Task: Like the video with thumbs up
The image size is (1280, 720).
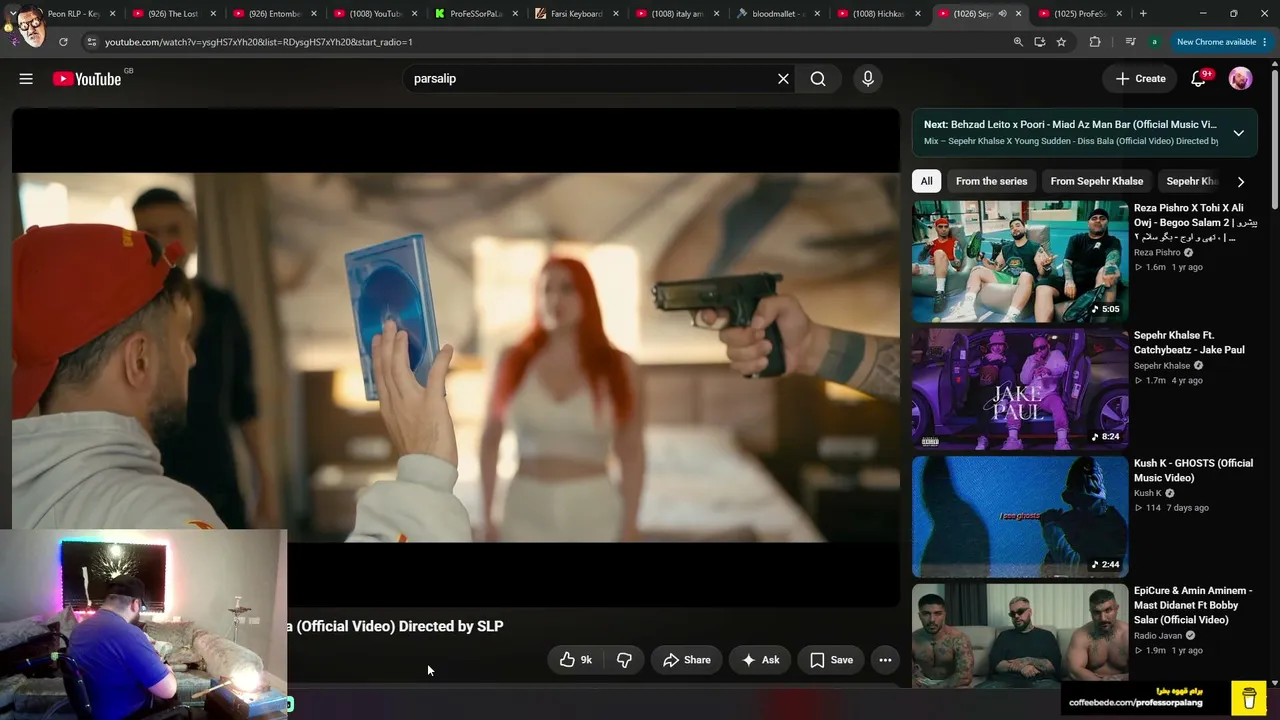Action: [x=576, y=660]
